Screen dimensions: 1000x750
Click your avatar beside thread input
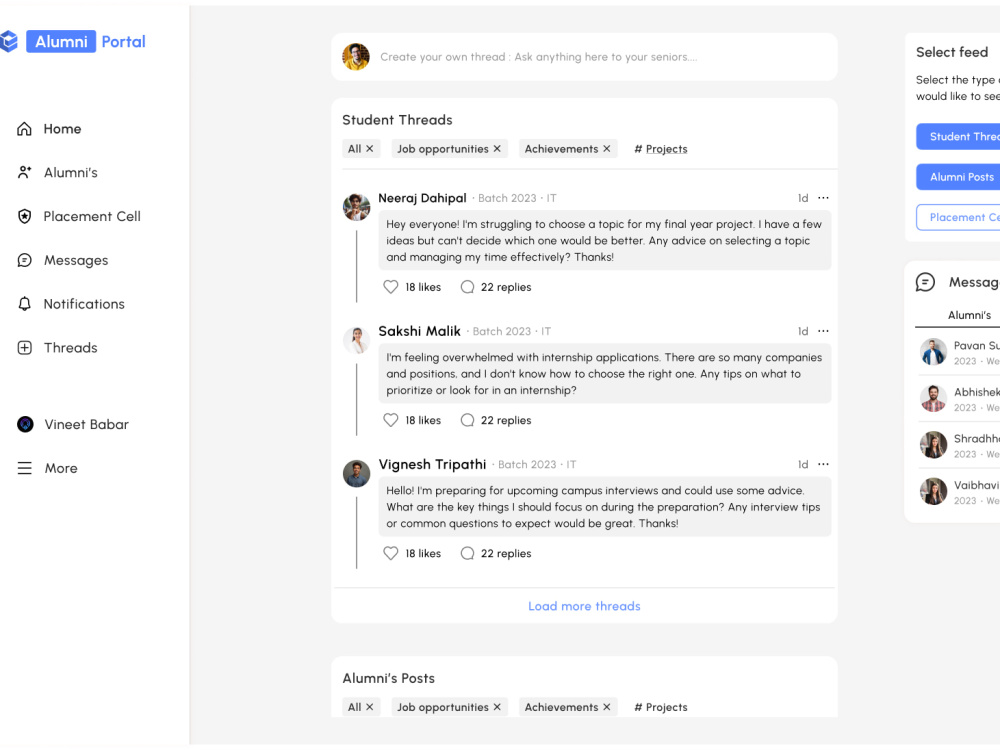click(x=356, y=57)
